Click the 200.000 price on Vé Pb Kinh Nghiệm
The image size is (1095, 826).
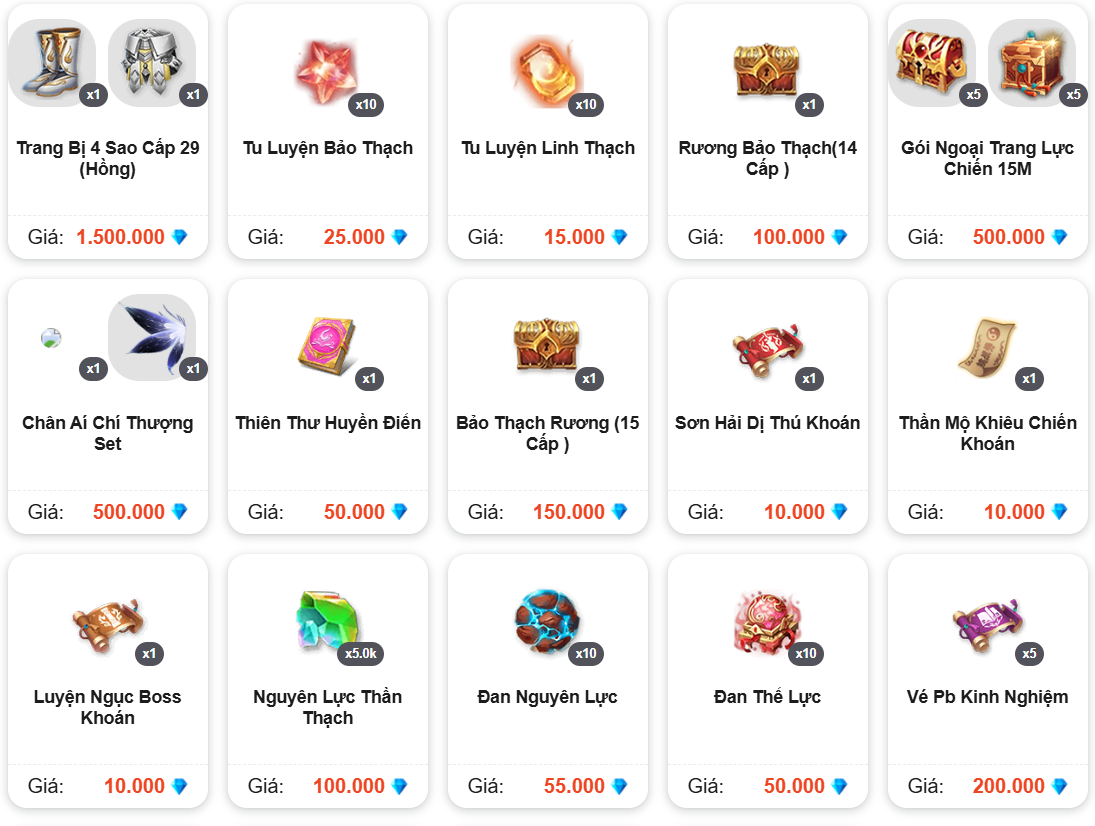coord(1008,786)
